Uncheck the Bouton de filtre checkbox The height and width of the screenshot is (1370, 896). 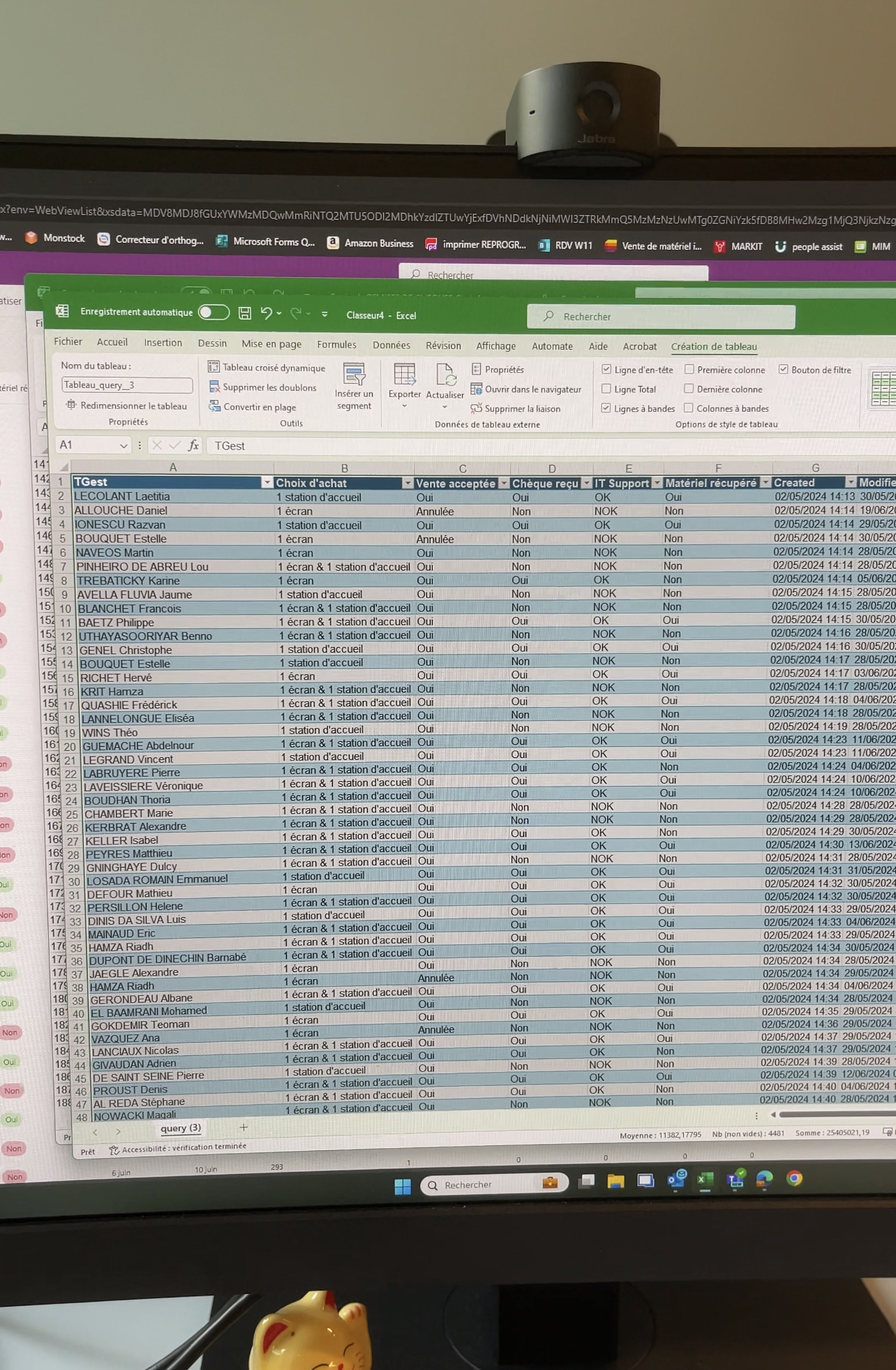[x=784, y=369]
